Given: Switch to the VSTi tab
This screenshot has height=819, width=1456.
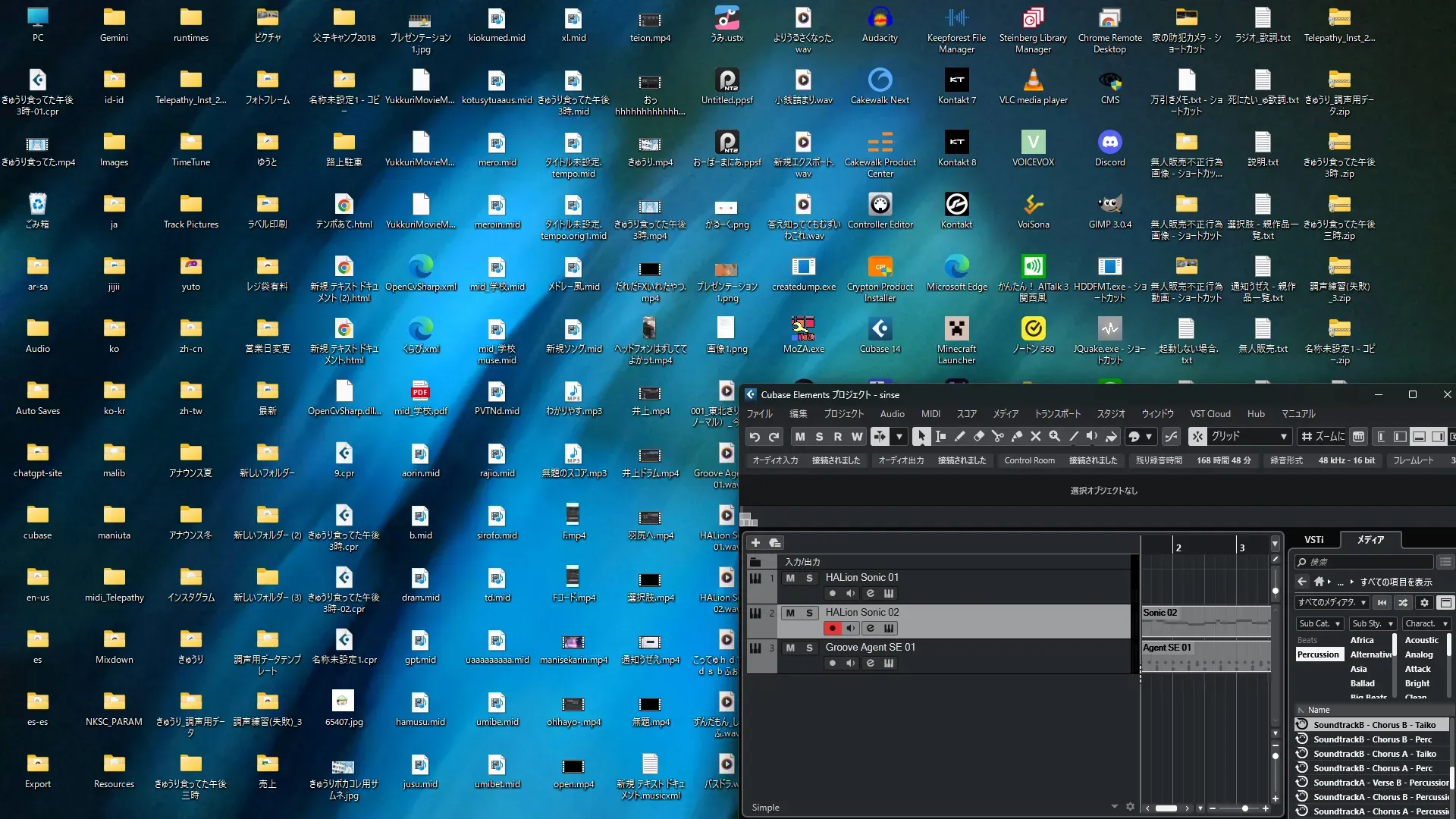Looking at the screenshot, I should pos(1313,540).
